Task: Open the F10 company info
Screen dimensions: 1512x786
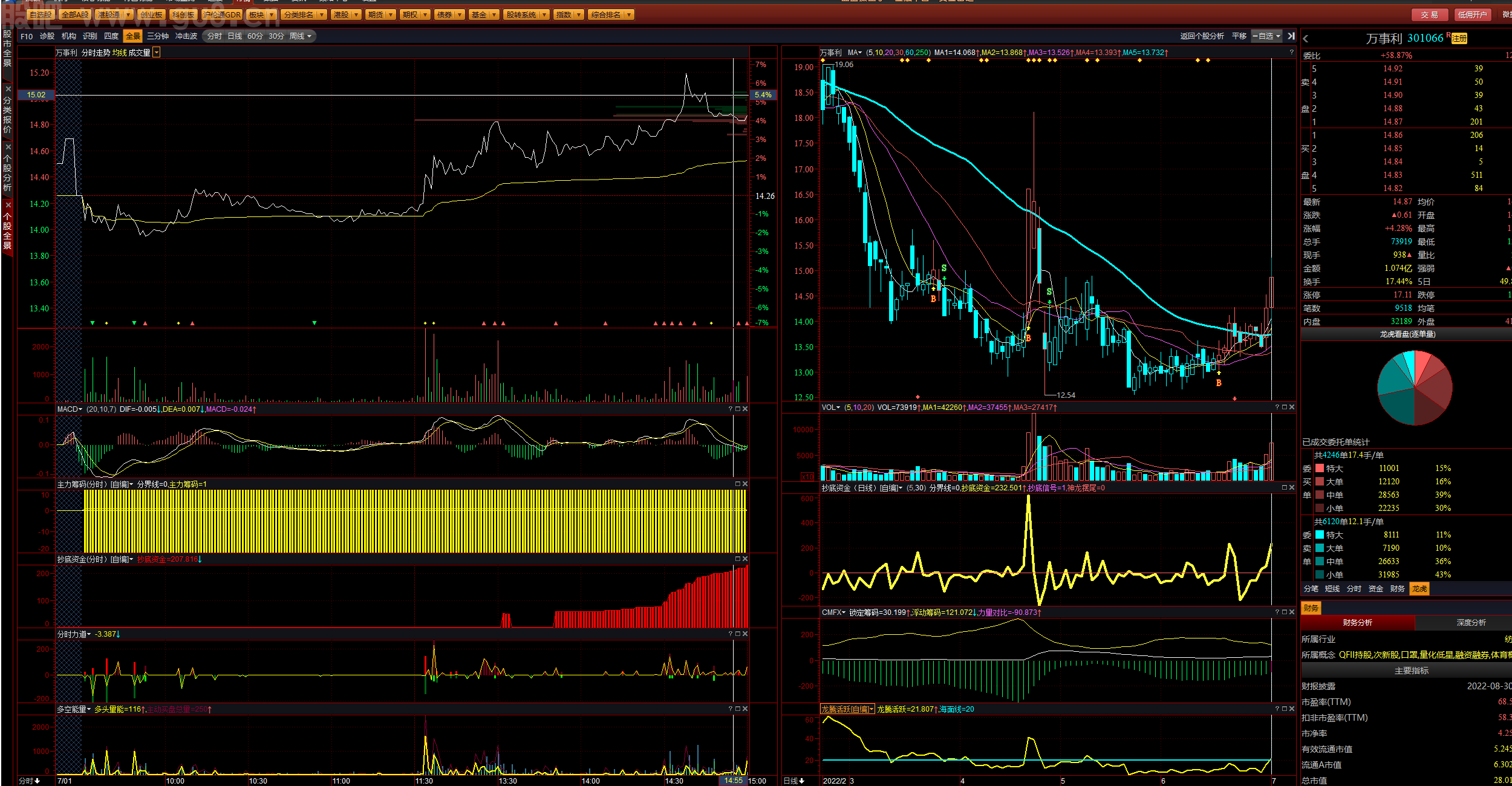Action: [x=27, y=37]
